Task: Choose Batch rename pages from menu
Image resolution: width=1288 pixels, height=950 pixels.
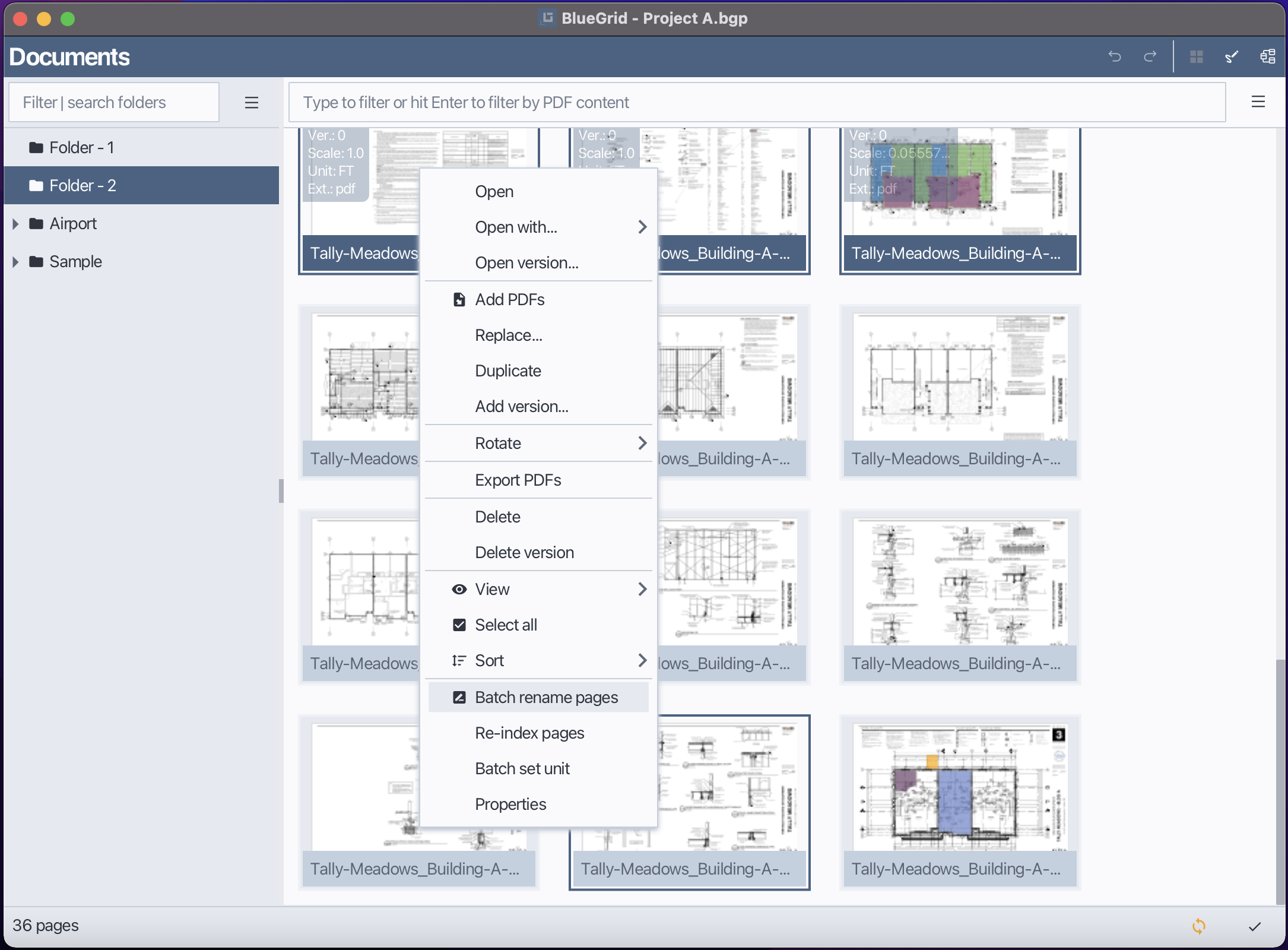Action: pyautogui.click(x=546, y=697)
